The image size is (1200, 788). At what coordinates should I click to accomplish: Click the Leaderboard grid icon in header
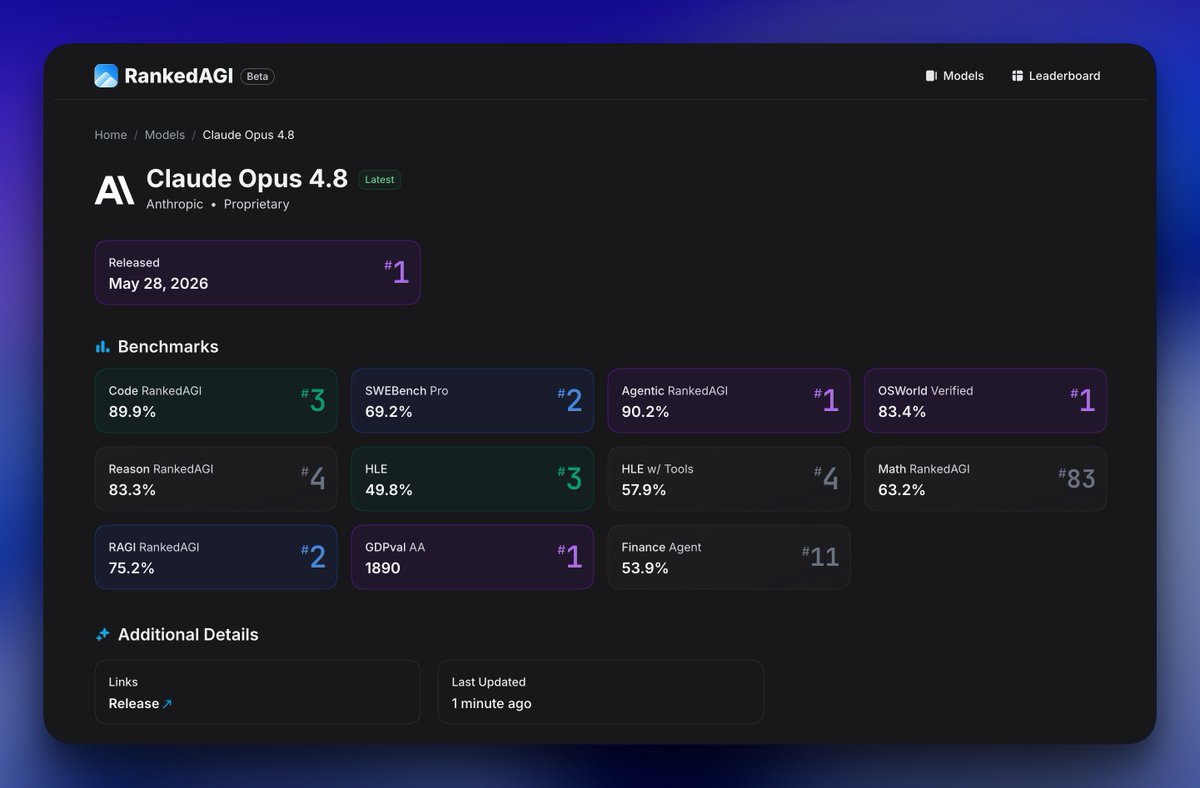click(x=1017, y=76)
